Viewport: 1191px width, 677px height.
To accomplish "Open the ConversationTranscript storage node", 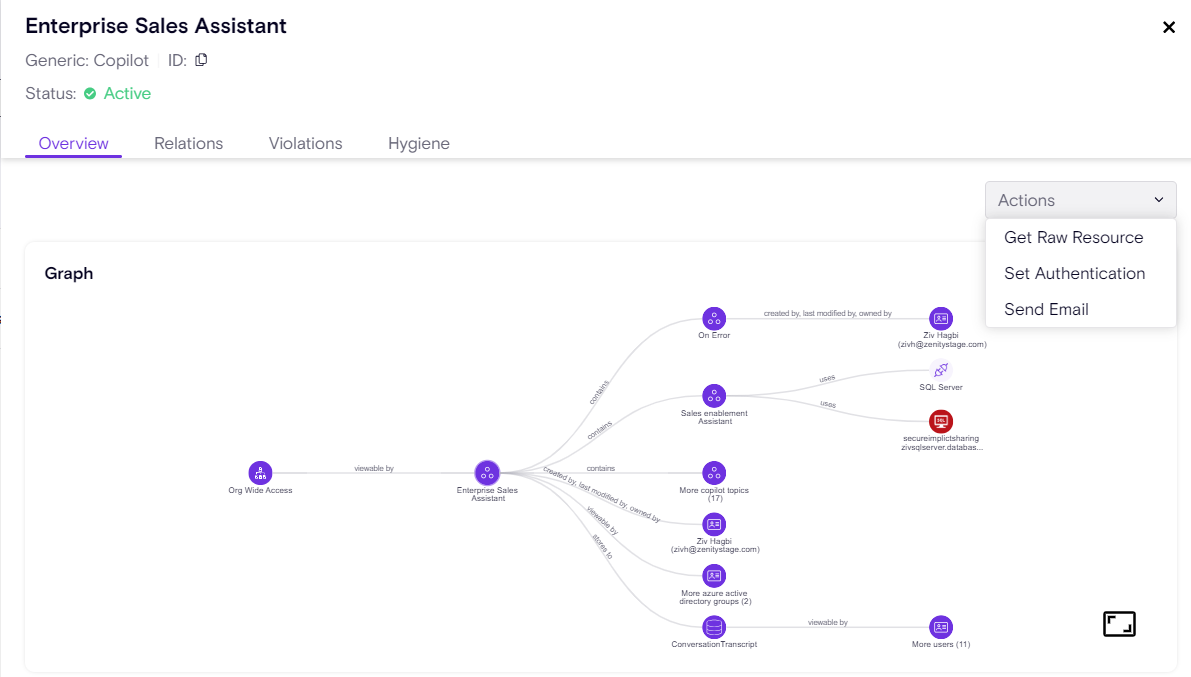I will click(x=713, y=627).
